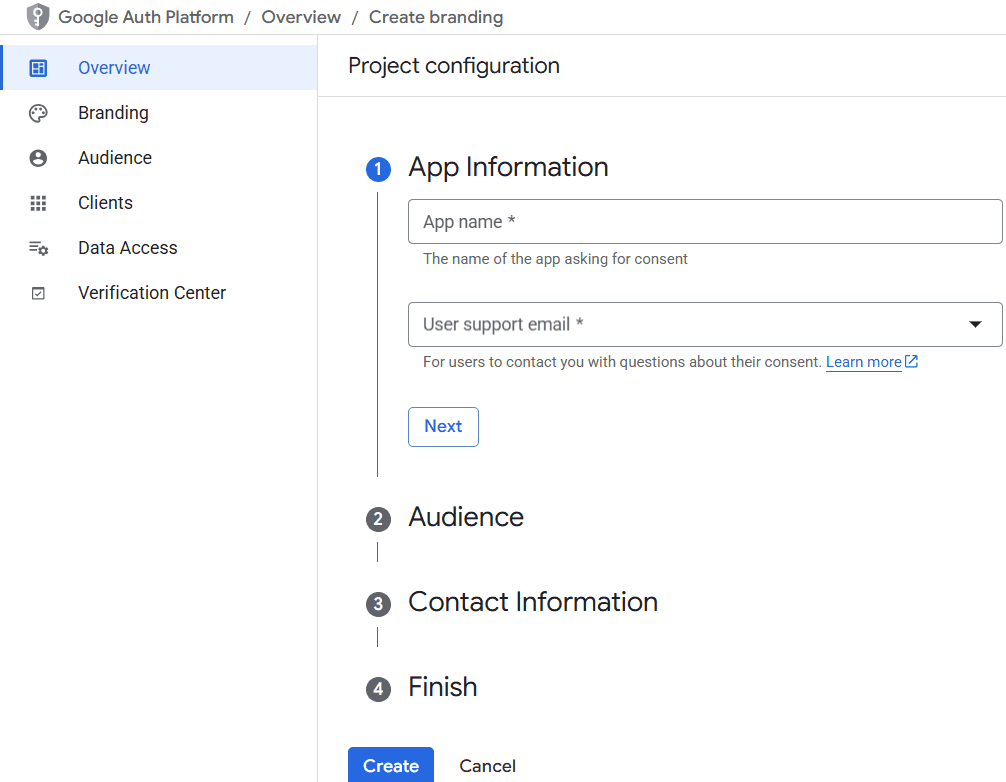Screen dimensions: 1006x782
Task: Click the Audience person icon
Action: pyautogui.click(x=38, y=157)
